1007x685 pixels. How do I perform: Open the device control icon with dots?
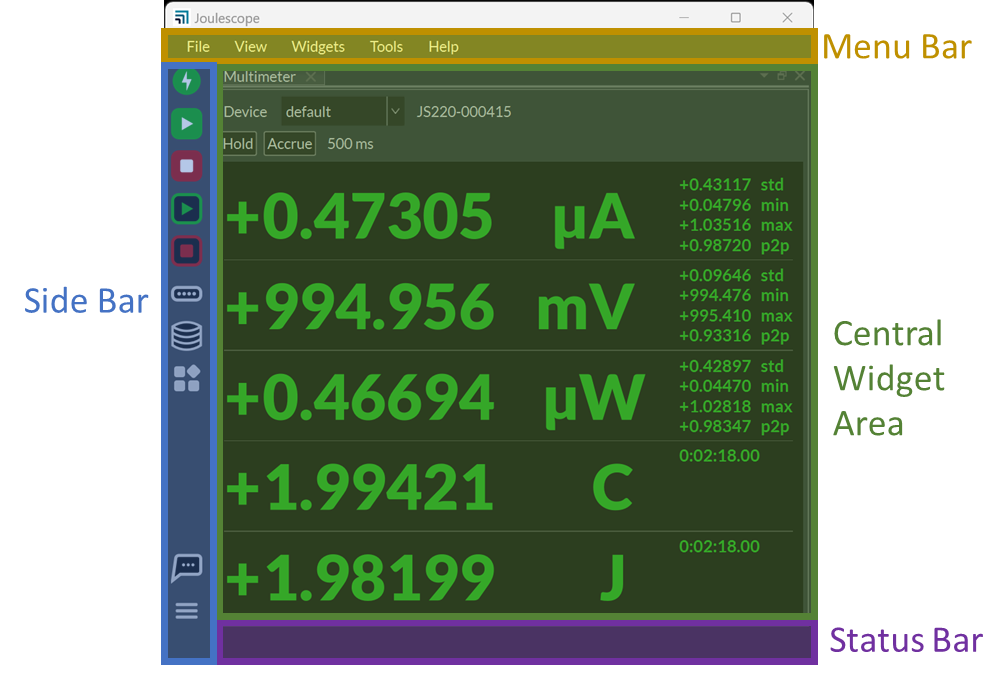[x=187, y=294]
